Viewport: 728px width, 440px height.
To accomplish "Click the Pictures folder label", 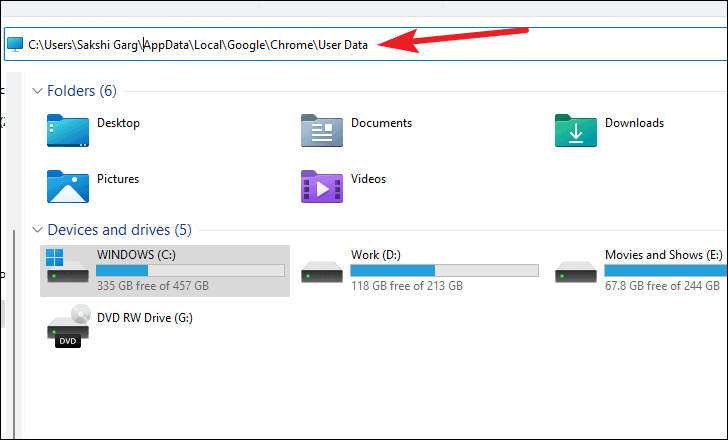I will [x=118, y=179].
